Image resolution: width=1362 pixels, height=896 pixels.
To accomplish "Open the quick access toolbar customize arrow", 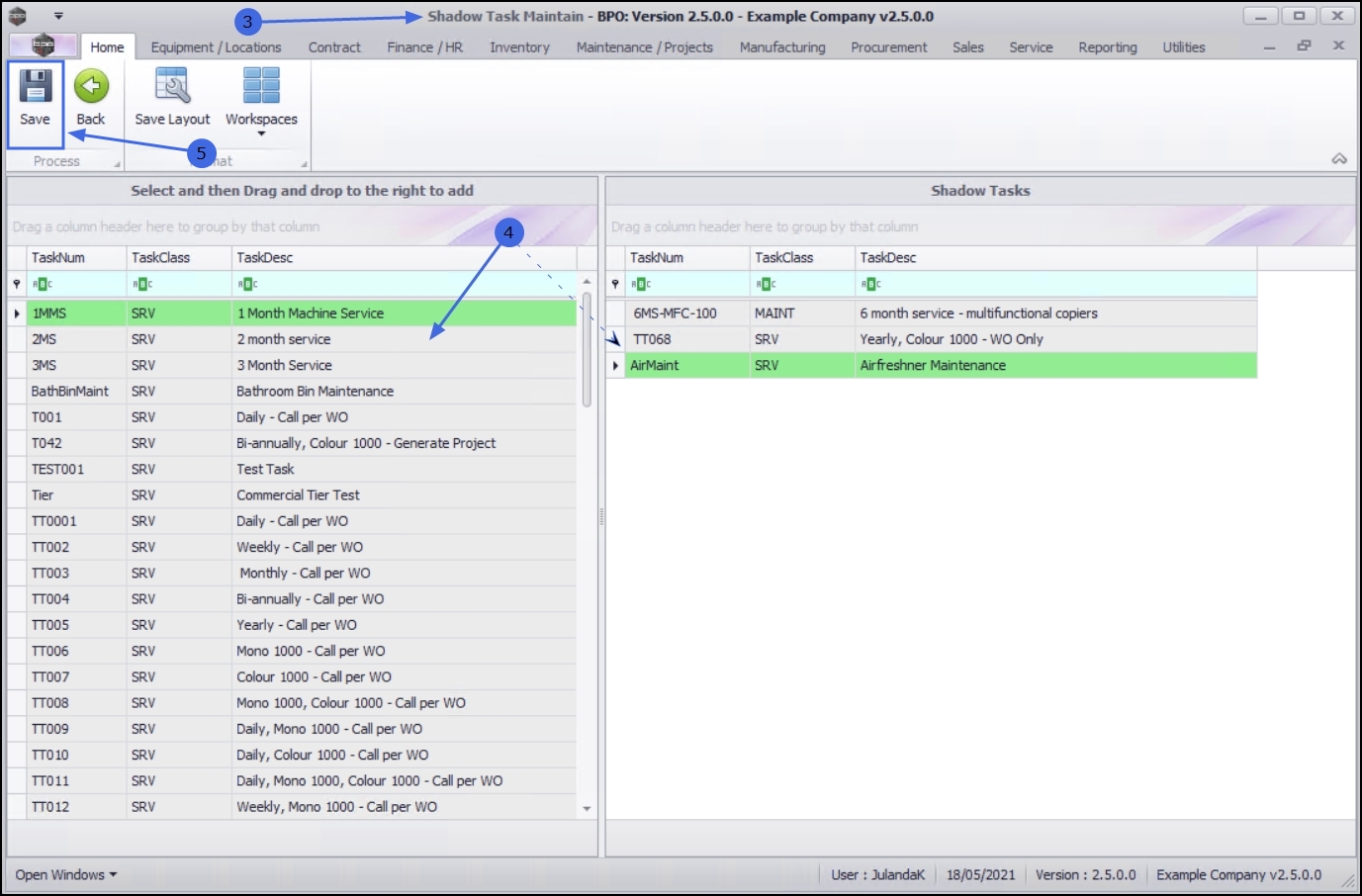I will [58, 16].
